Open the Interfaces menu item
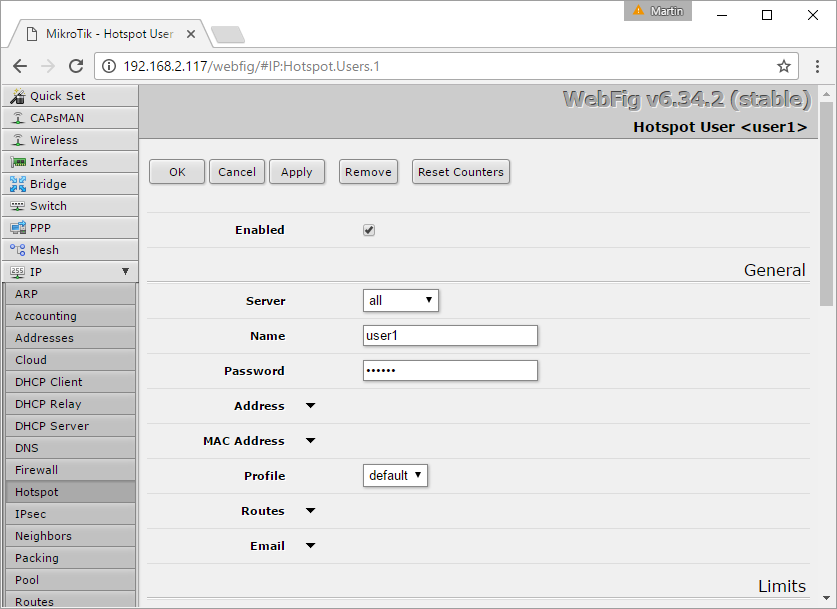This screenshot has height=609, width=837. [x=70, y=162]
